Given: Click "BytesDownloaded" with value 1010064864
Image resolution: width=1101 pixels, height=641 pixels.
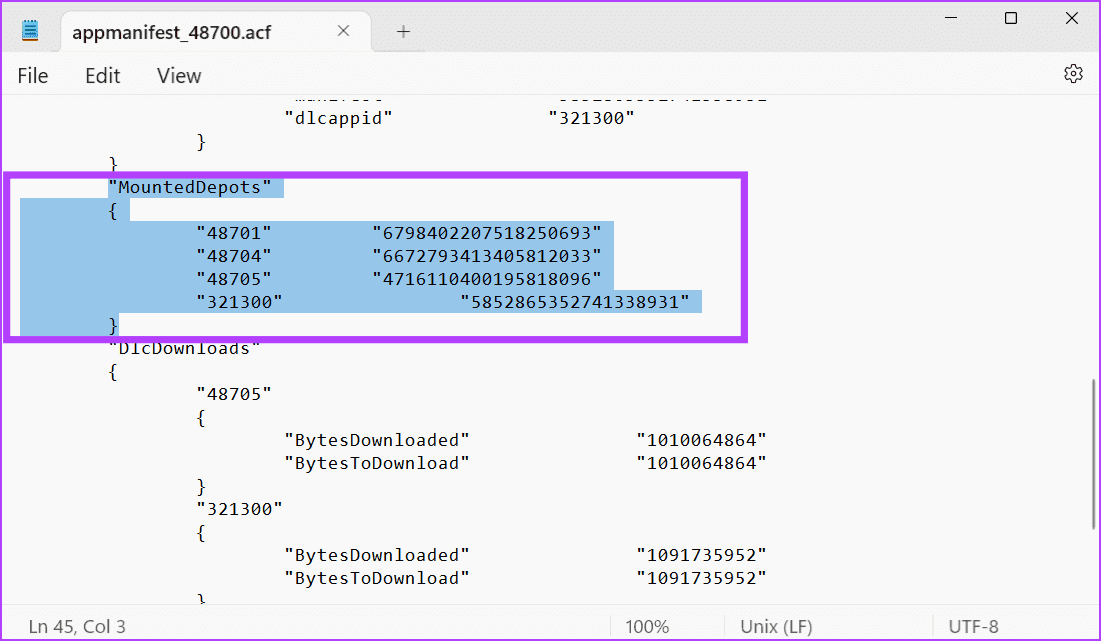Looking at the screenshot, I should point(377,440).
